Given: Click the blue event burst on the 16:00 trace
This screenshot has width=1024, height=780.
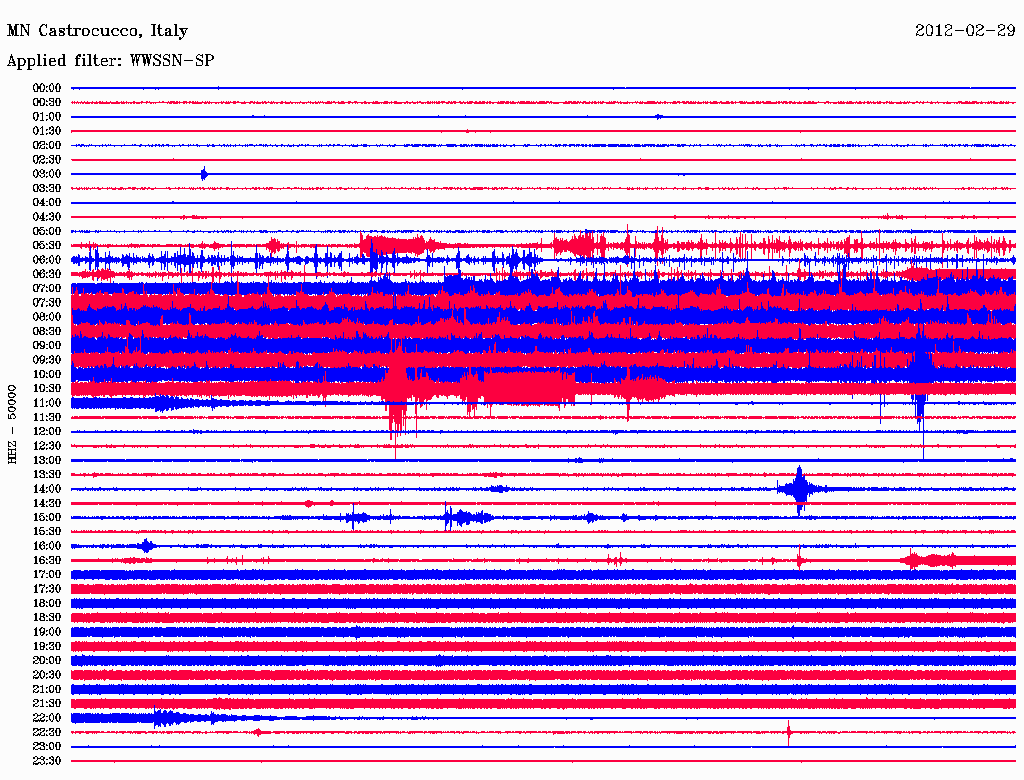Looking at the screenshot, I should click(147, 545).
